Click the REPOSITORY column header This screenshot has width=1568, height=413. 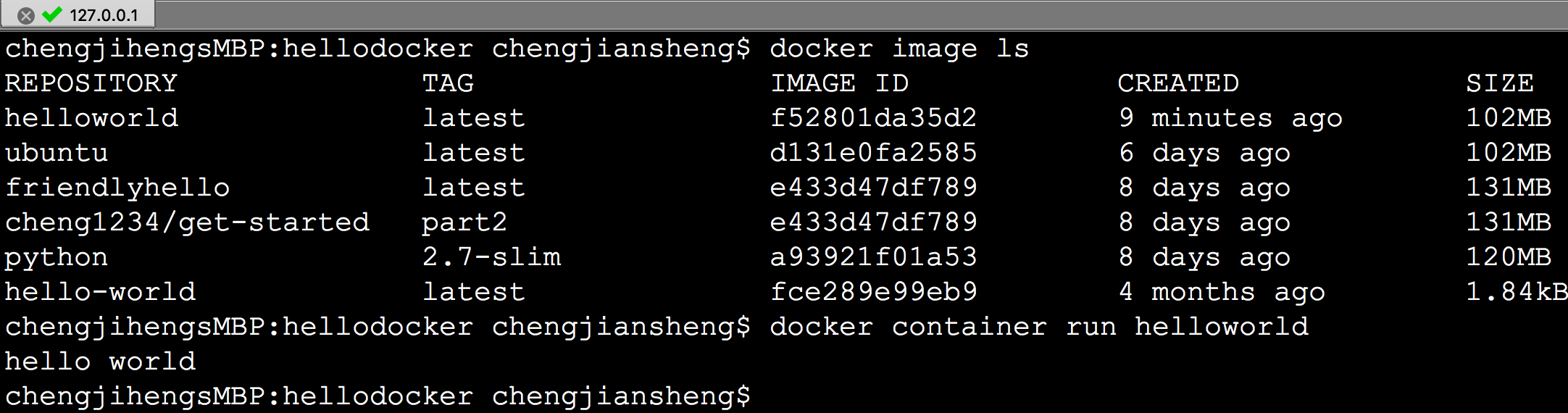91,83
